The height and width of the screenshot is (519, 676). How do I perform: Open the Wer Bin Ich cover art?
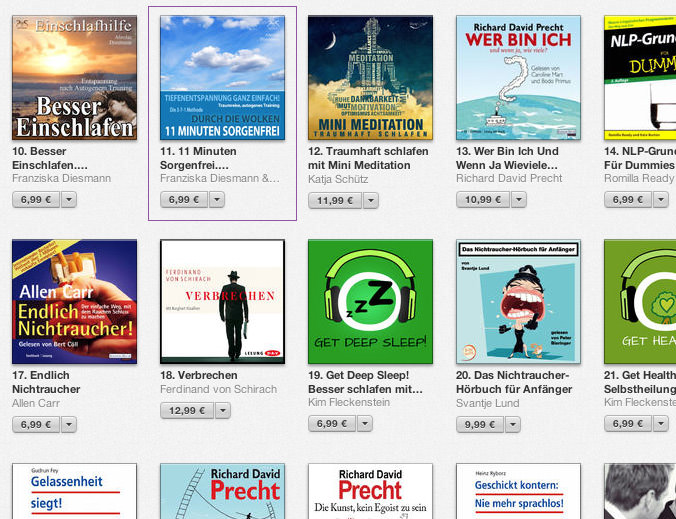[x=518, y=78]
